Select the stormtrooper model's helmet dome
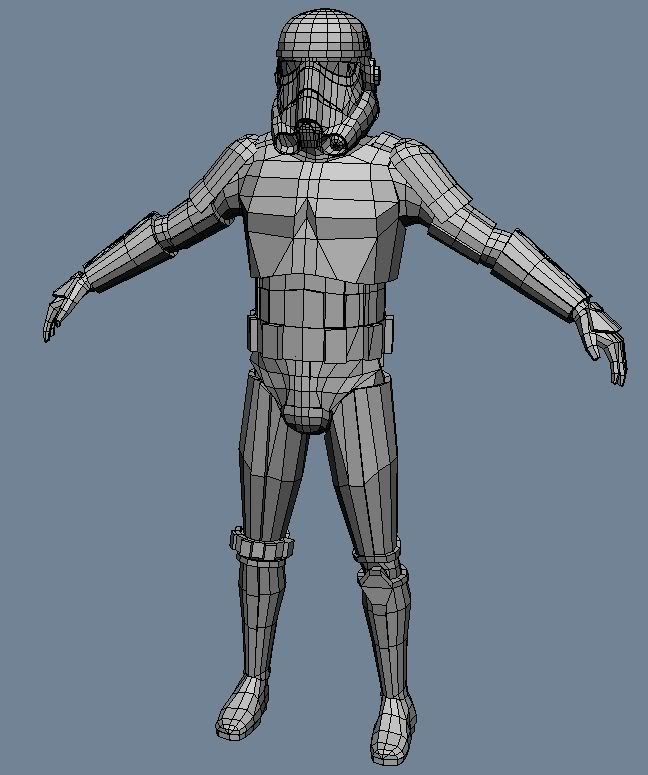 (324, 33)
